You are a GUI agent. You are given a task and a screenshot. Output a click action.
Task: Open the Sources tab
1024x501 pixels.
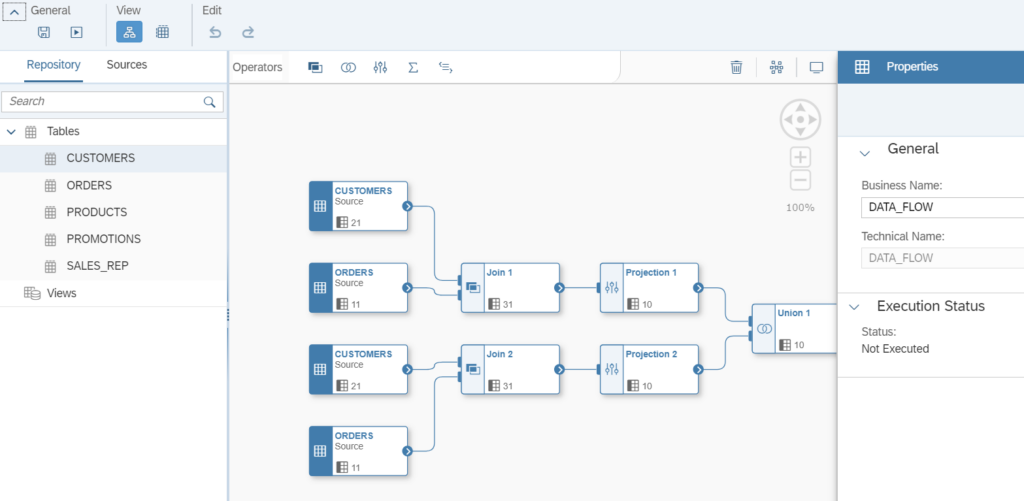tap(127, 65)
